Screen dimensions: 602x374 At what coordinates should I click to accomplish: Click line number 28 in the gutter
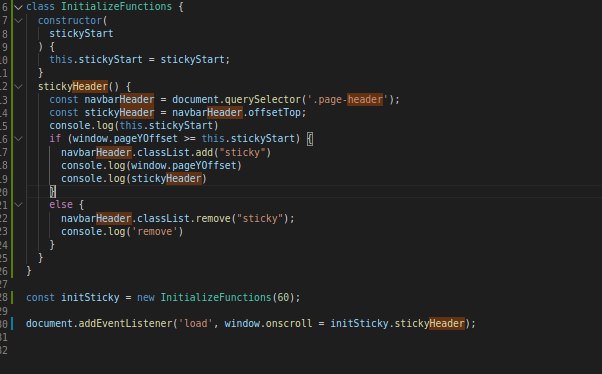coord(3,298)
